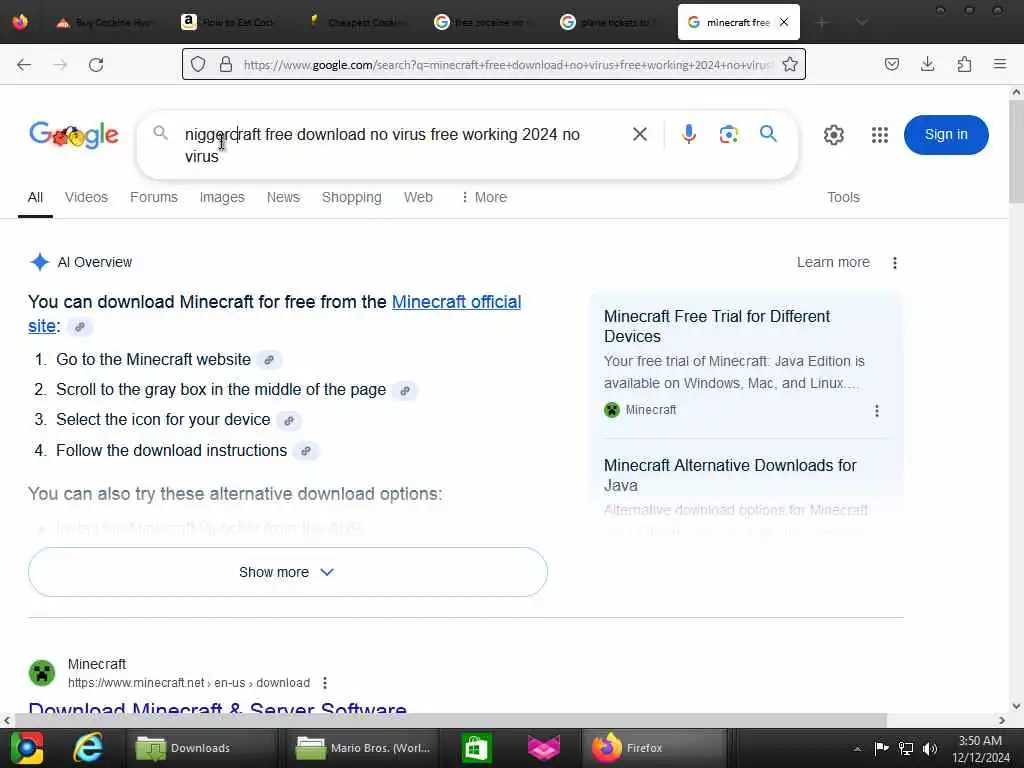Start a voice search with the microphone
Image resolution: width=1024 pixels, height=768 pixels.
coord(688,134)
